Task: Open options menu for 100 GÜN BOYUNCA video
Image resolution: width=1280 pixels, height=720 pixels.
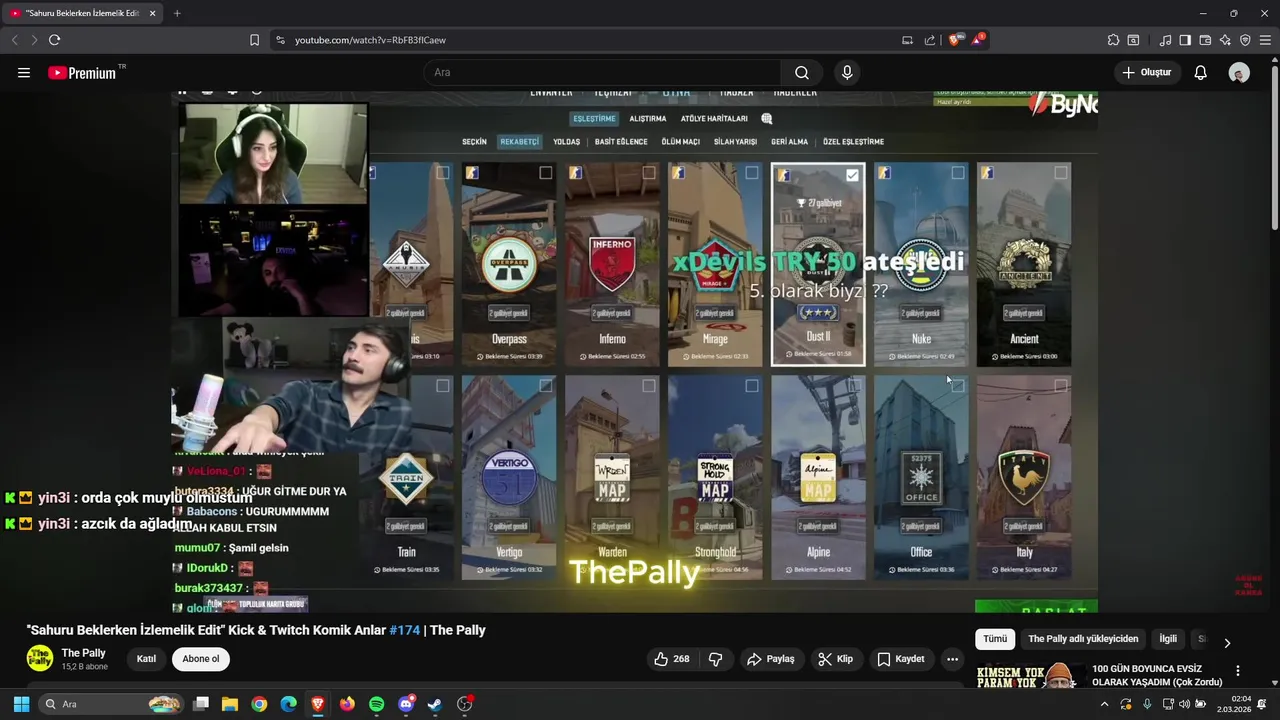Action: click(1237, 671)
